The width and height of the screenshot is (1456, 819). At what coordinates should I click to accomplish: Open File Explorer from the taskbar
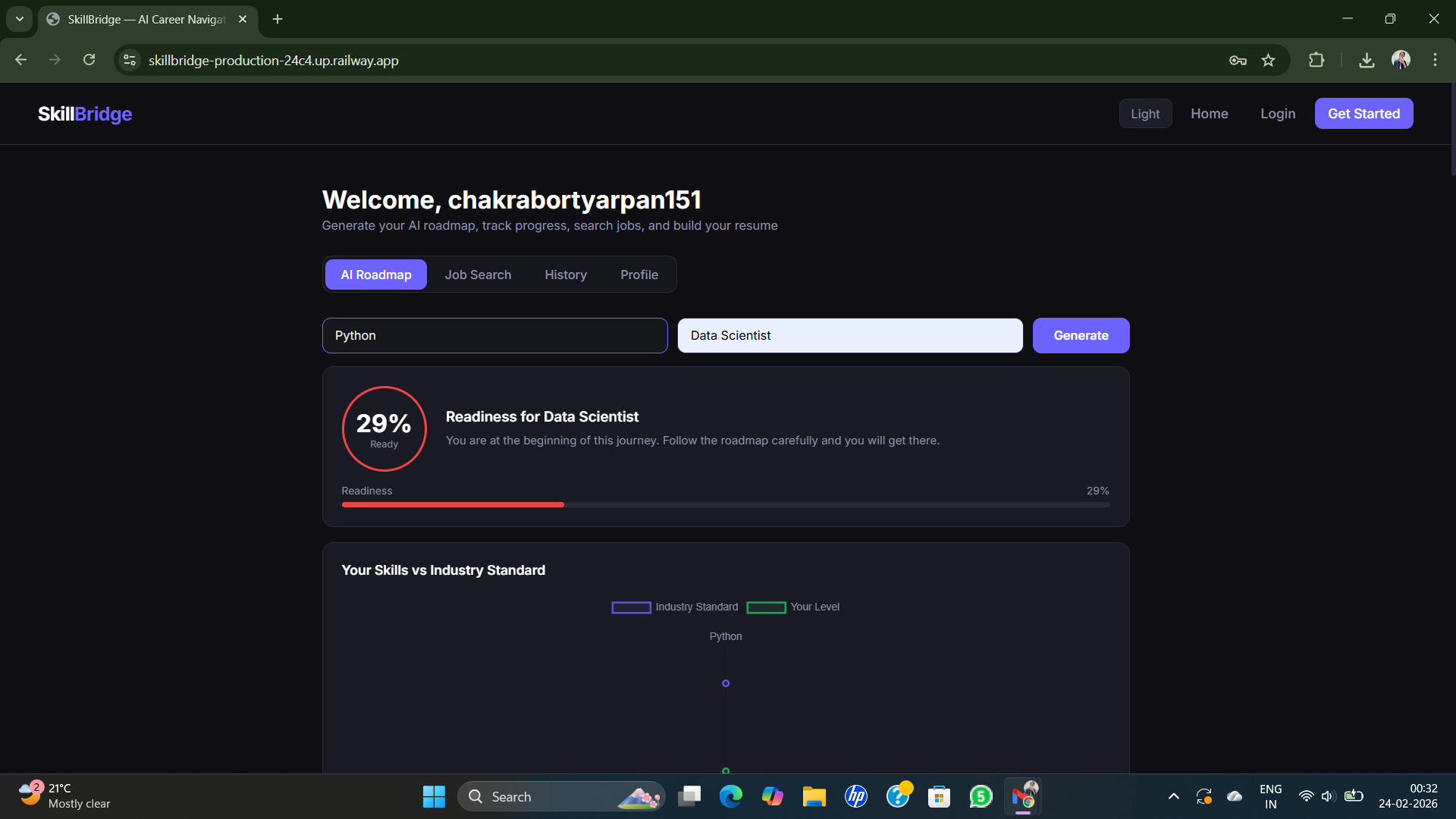click(x=814, y=796)
